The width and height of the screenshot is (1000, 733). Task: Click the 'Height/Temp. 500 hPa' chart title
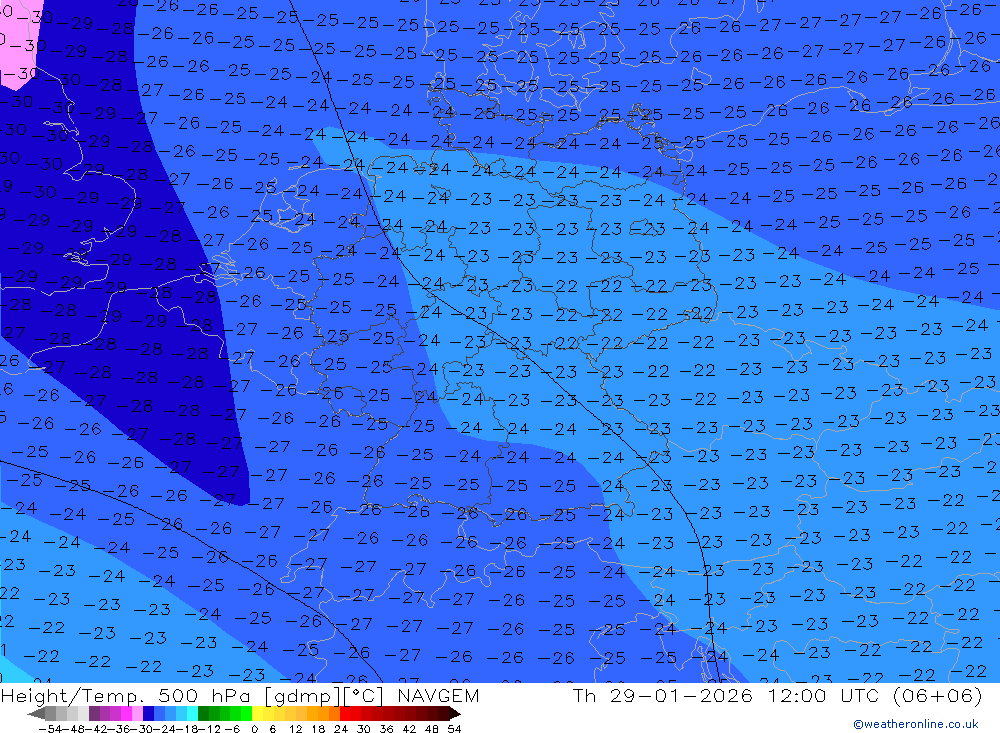128,695
